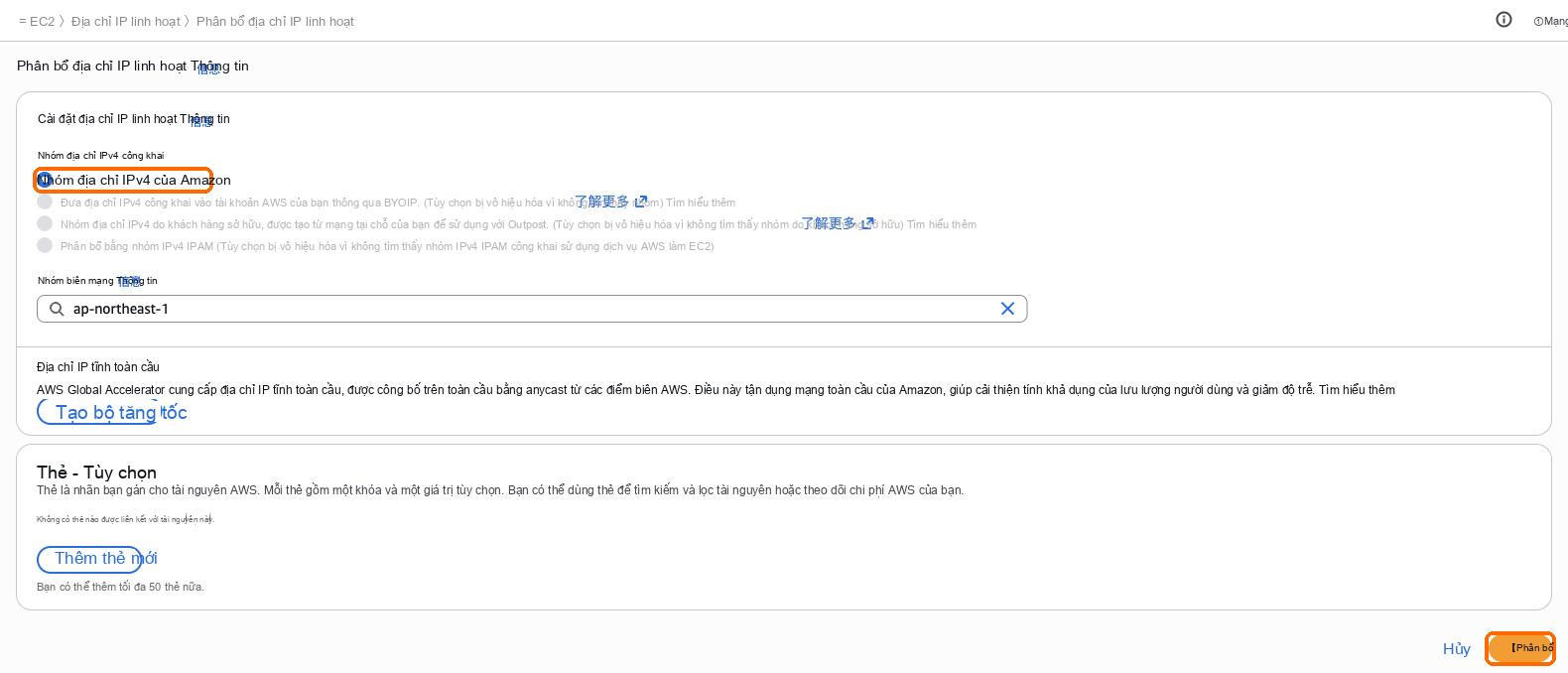The height and width of the screenshot is (673, 1568).
Task: Cancel with the Hủy button
Action: pyautogui.click(x=1457, y=649)
